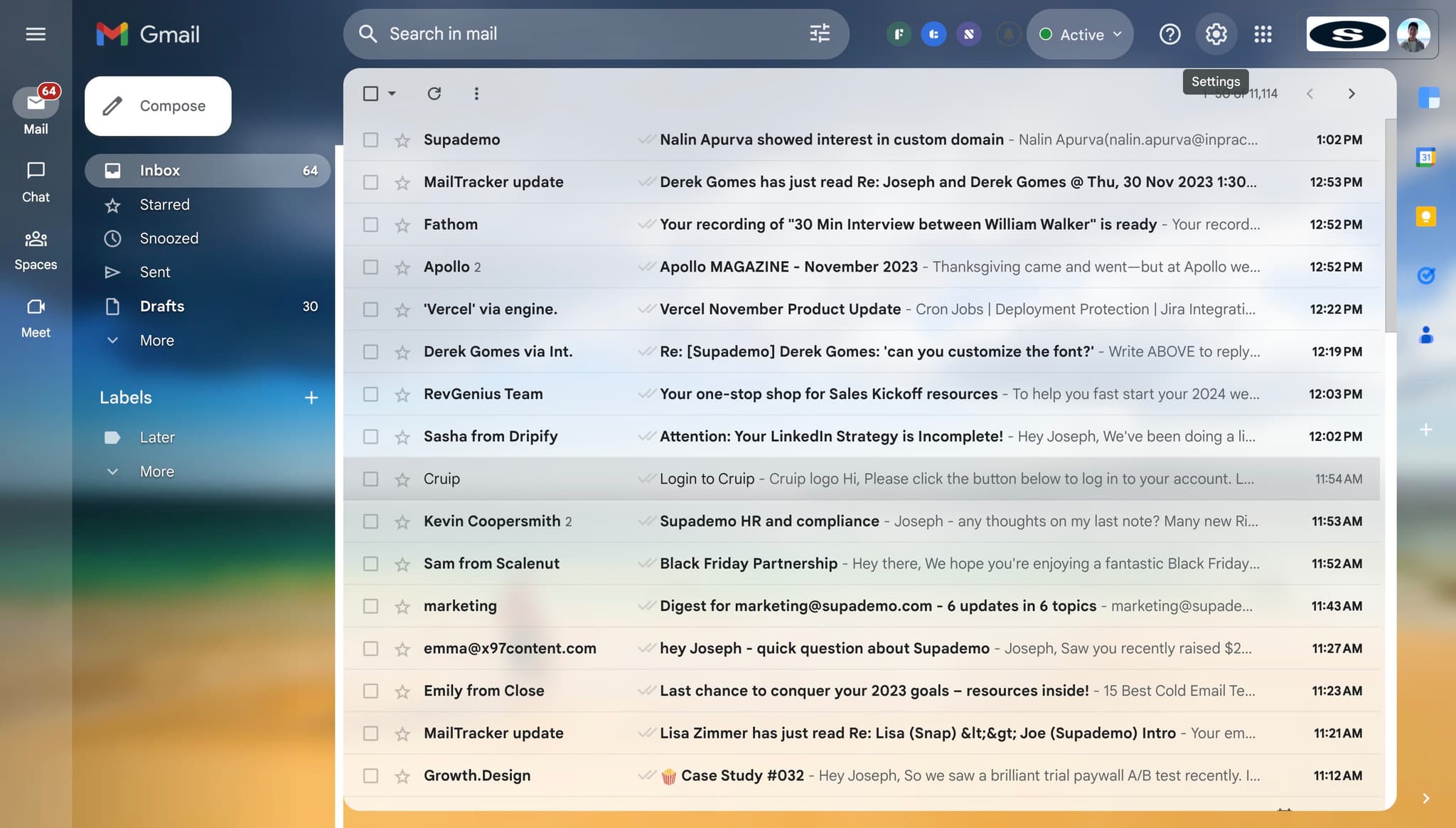The height and width of the screenshot is (828, 1456).
Task: Check the select-all checkbox above the email list
Action: pyautogui.click(x=370, y=93)
